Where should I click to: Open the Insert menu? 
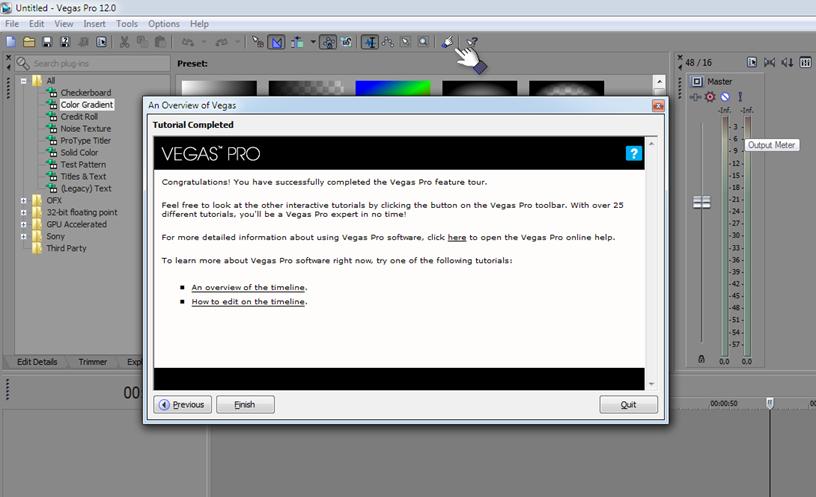(x=94, y=24)
